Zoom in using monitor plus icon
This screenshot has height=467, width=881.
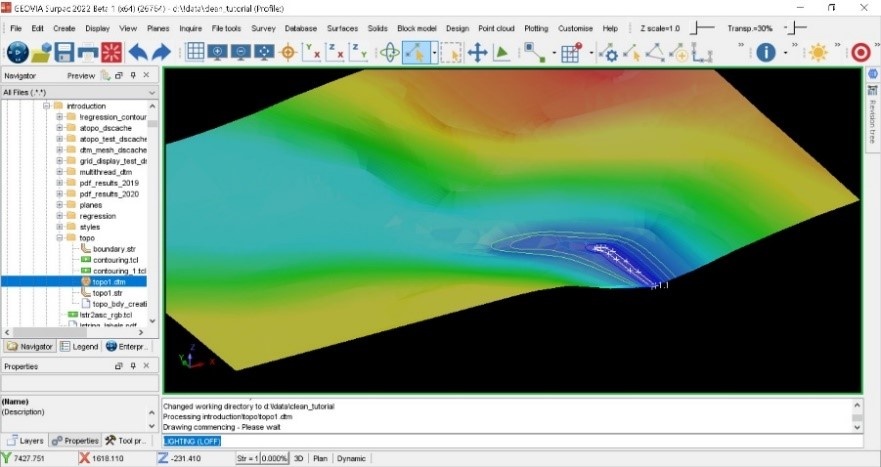(x=217, y=52)
